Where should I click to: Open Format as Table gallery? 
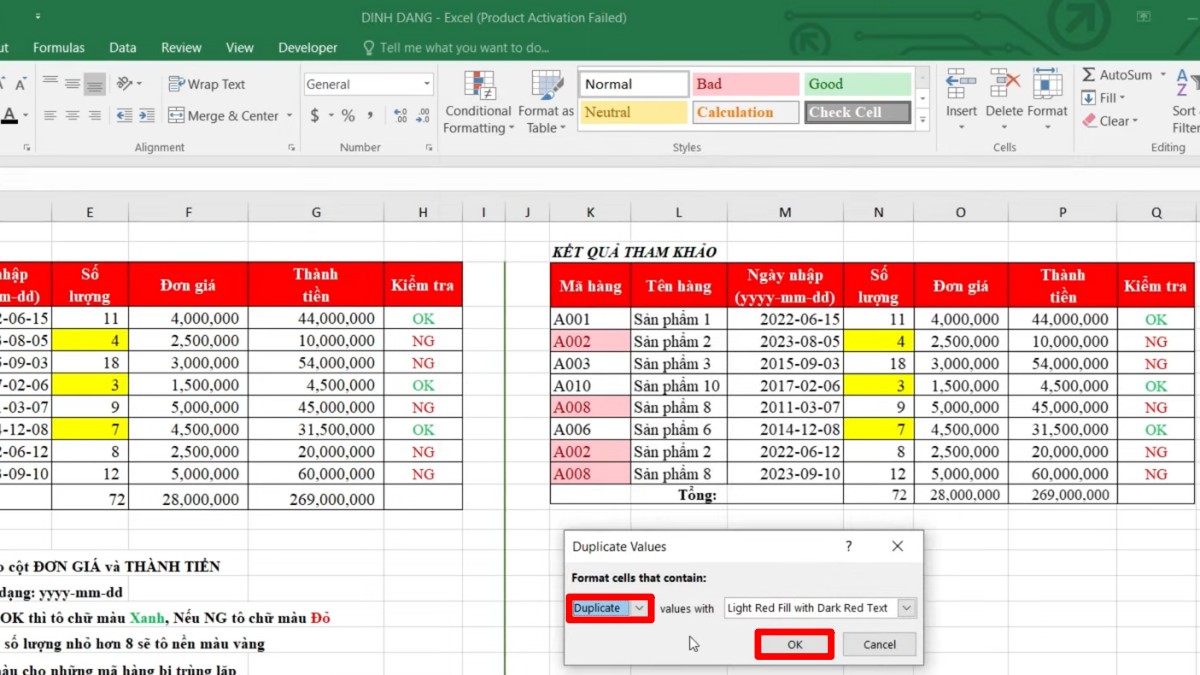click(546, 102)
